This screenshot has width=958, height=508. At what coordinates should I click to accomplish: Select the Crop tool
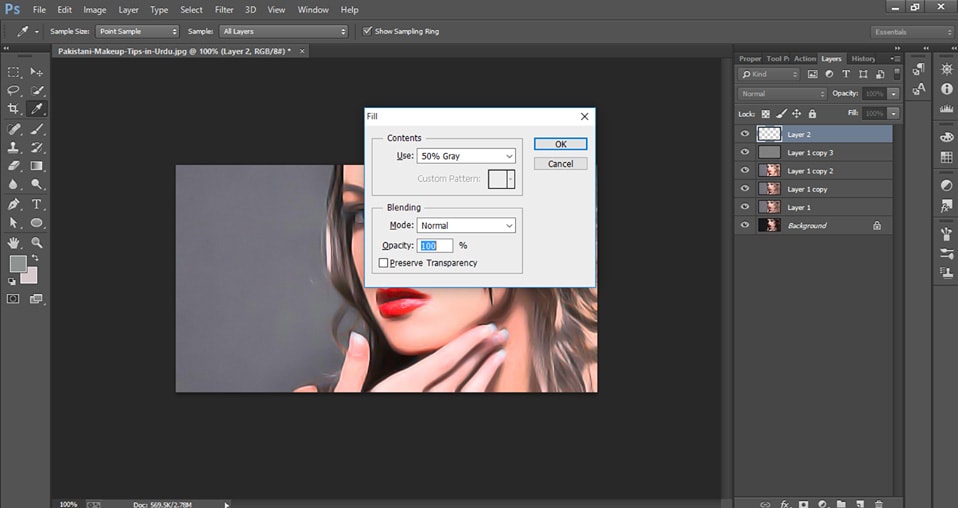(x=14, y=109)
